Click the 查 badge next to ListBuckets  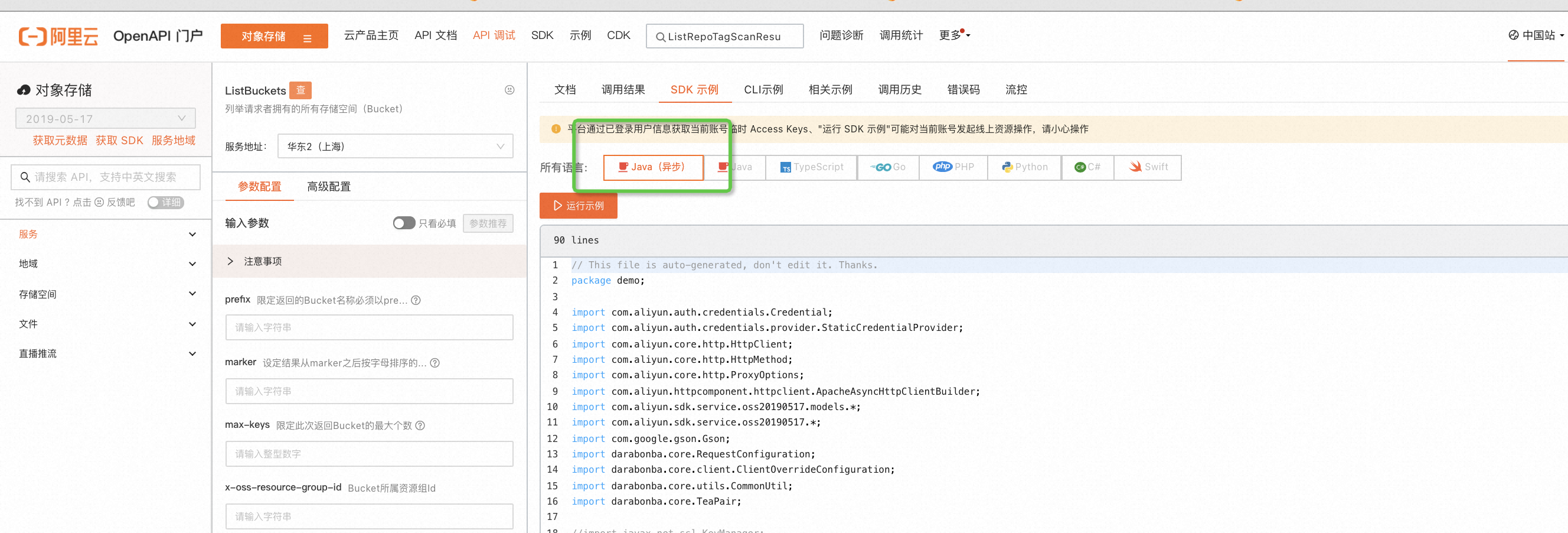pos(300,90)
